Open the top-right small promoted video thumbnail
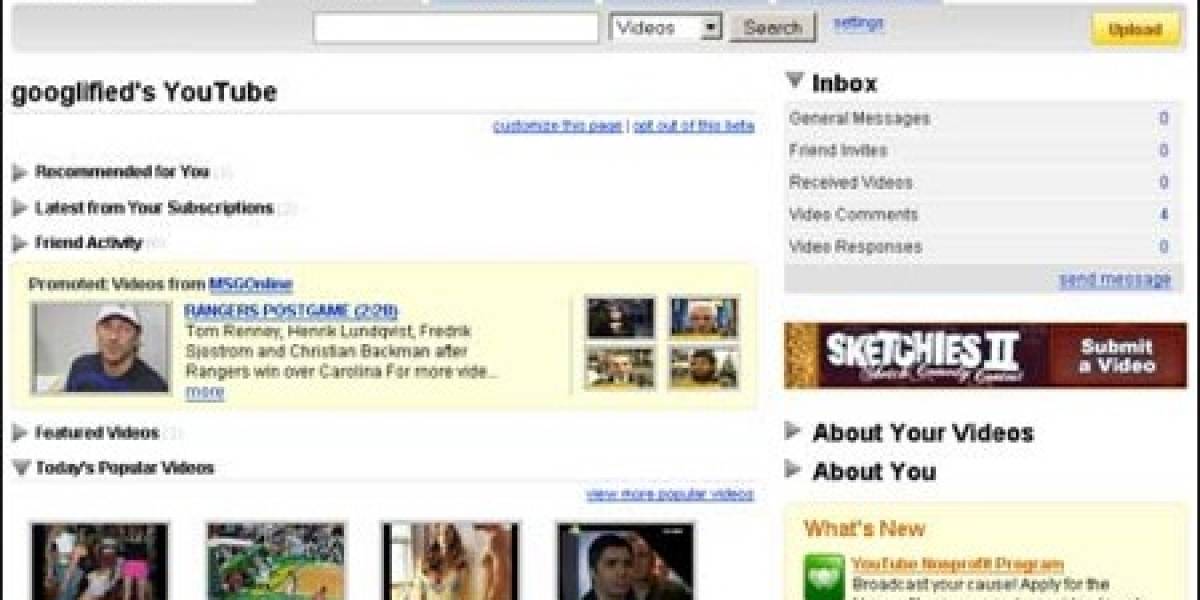 (x=704, y=317)
